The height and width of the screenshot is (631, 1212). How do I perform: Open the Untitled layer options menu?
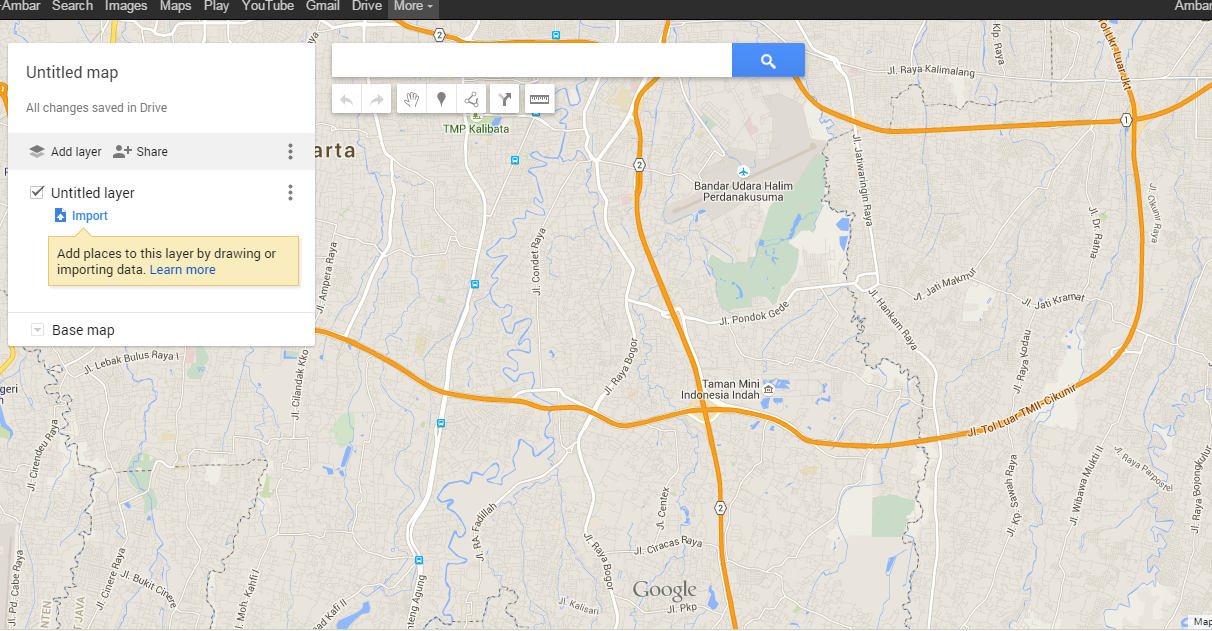pos(291,193)
